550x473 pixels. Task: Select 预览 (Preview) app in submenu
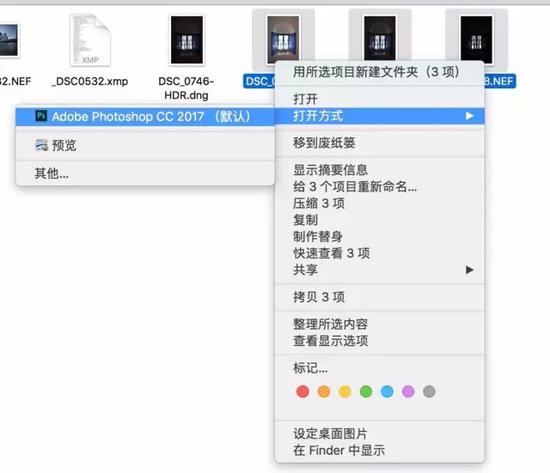(145, 145)
